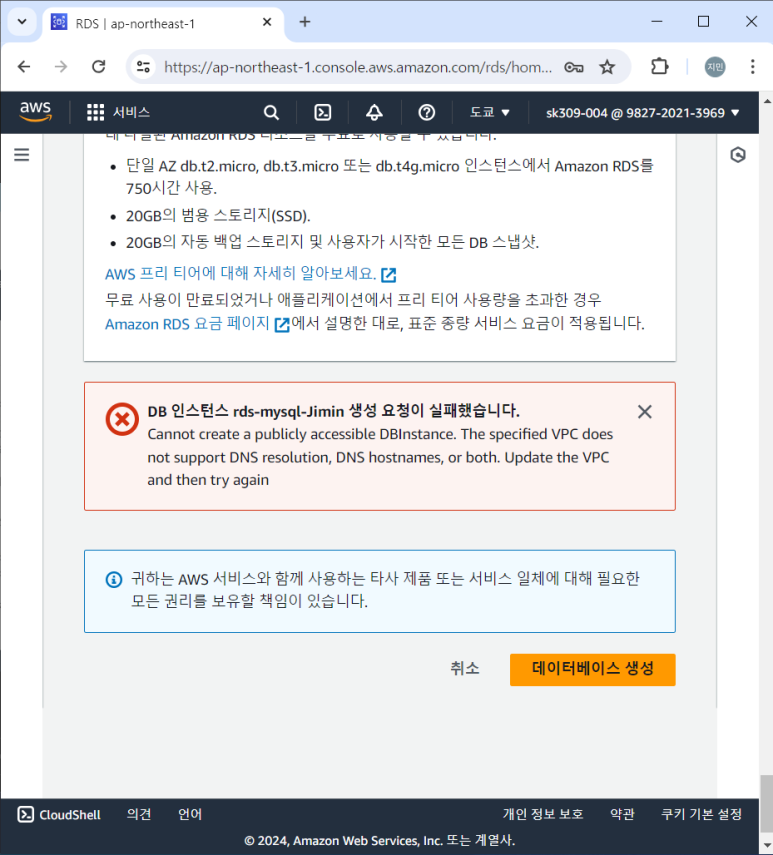The height and width of the screenshot is (855, 773).
Task: Open the sk309-004 account dropdown
Action: pos(643,113)
